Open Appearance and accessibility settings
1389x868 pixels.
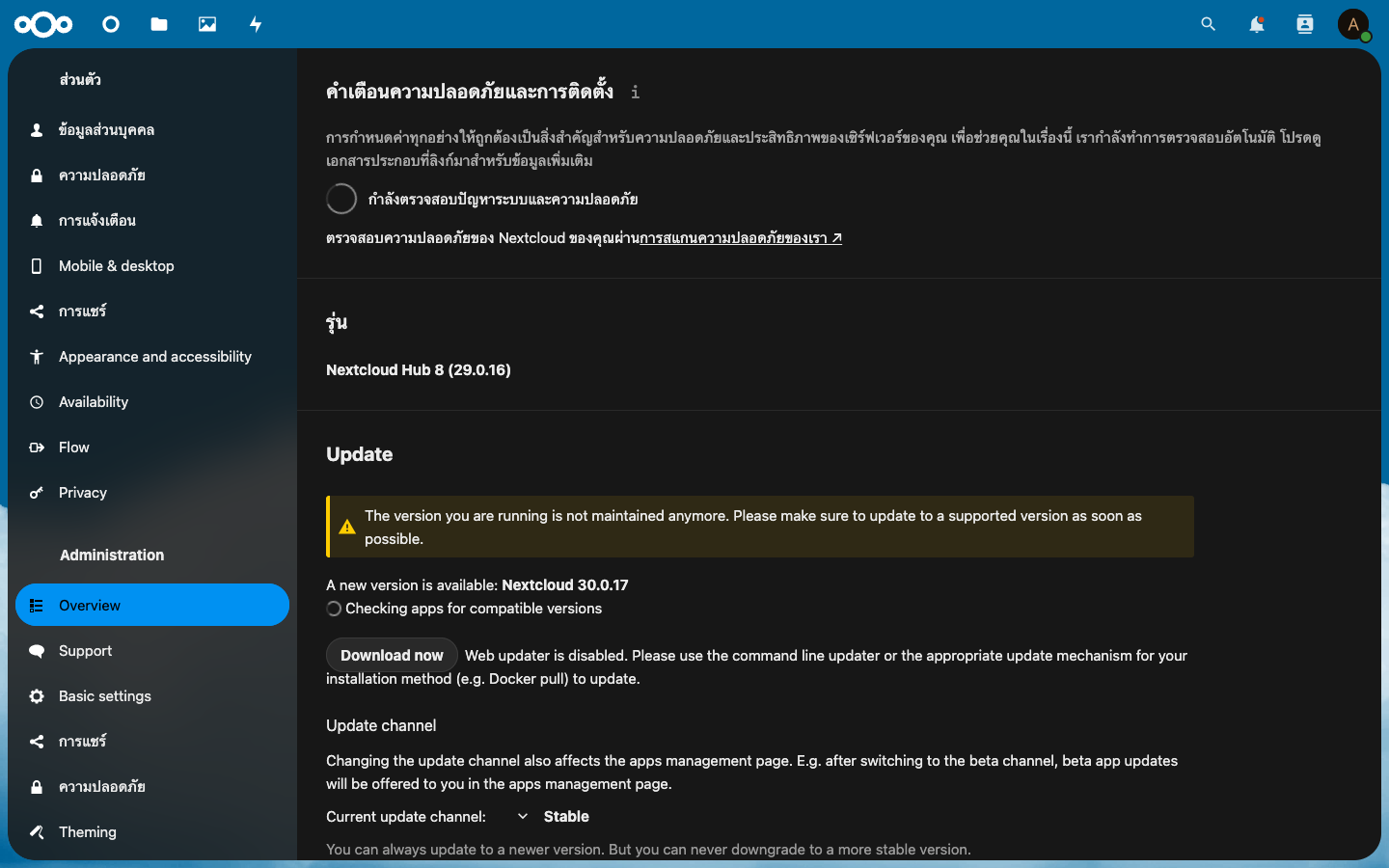[x=152, y=357]
